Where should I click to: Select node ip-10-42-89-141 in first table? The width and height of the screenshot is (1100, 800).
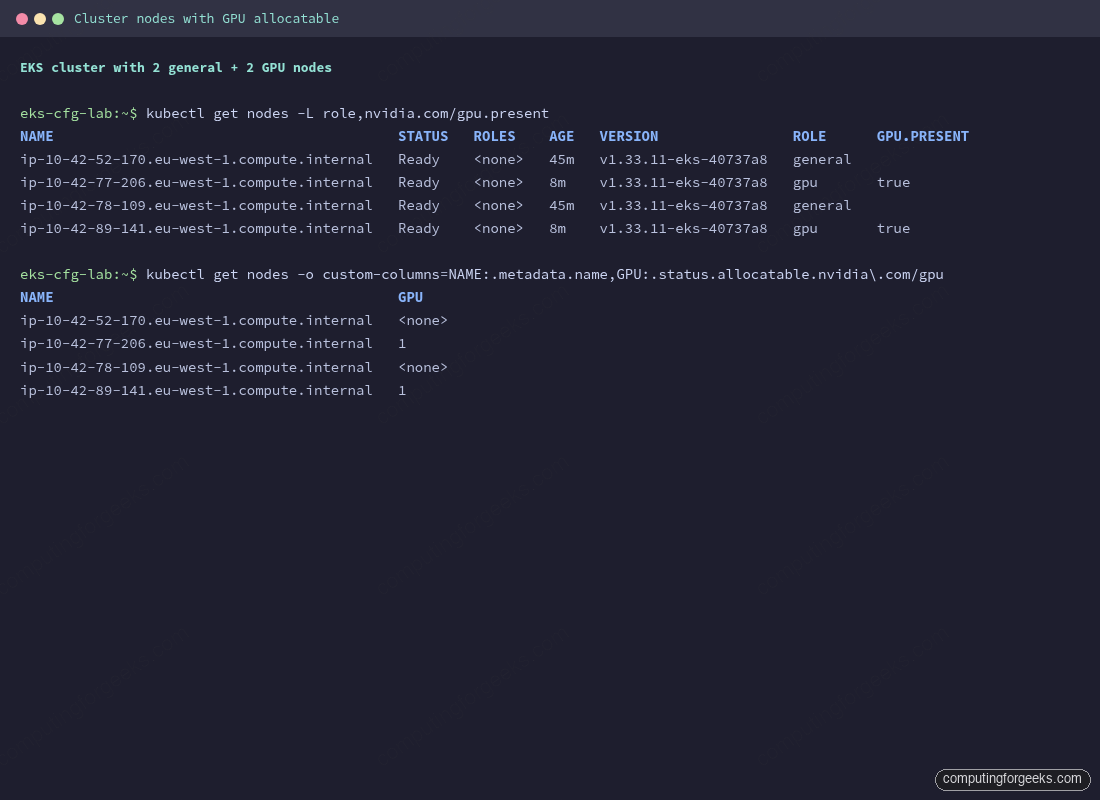pyautogui.click(x=196, y=229)
